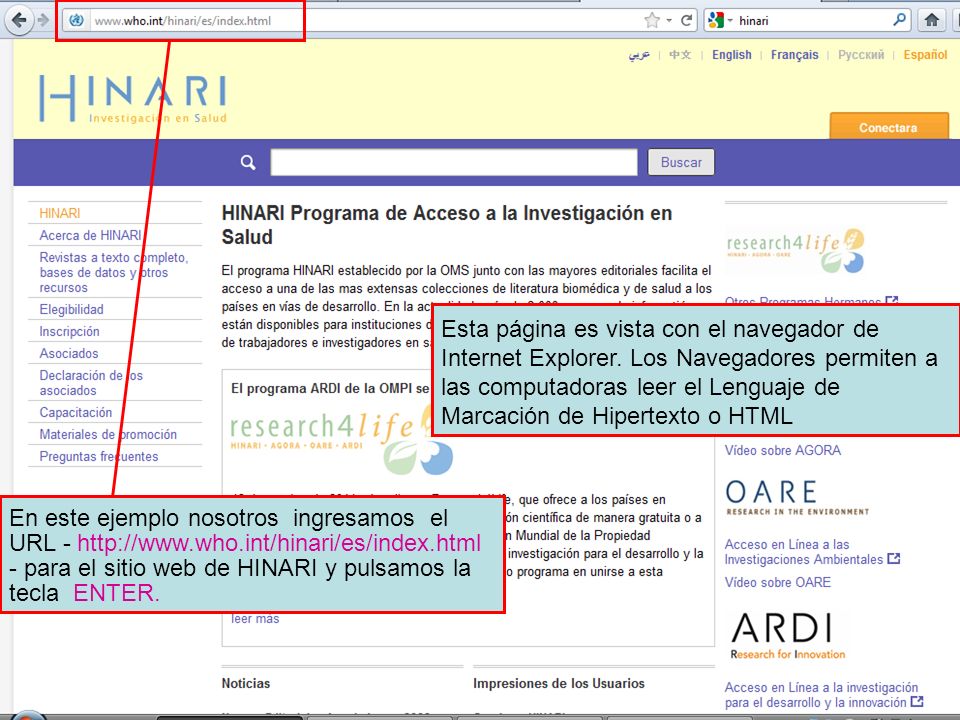
Task: Open Acceso en Línea a las Investigaciones Ambientales
Action: tap(804, 552)
